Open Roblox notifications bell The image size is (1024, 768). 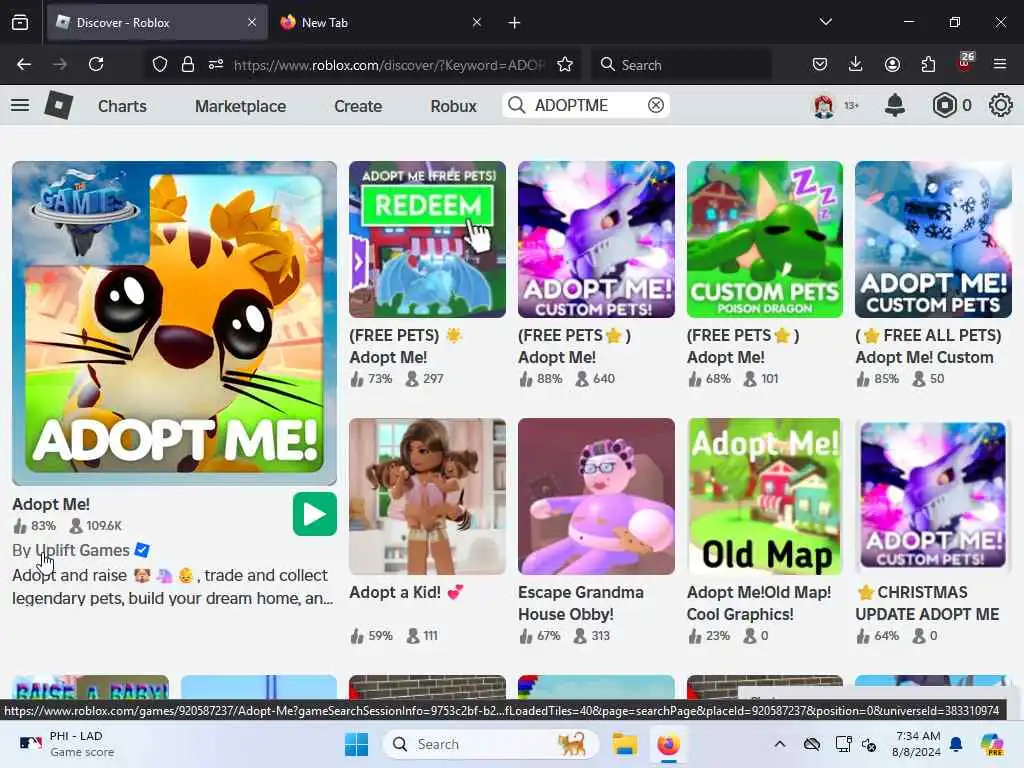tap(895, 105)
